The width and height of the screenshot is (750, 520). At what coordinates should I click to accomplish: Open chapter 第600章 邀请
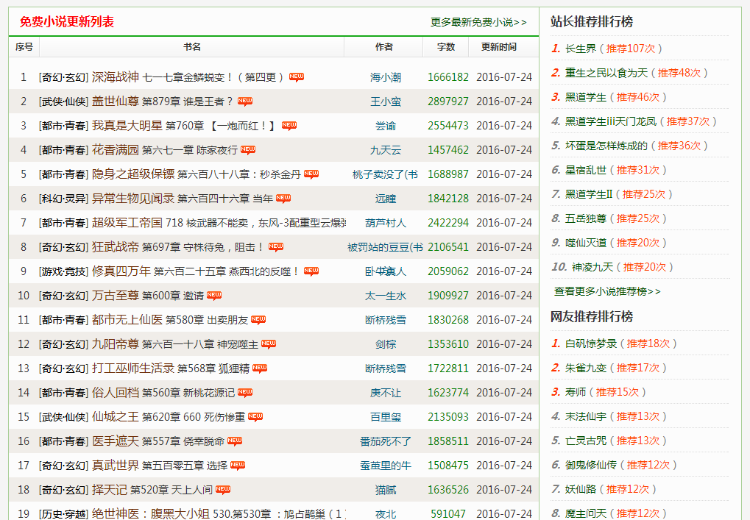pyautogui.click(x=173, y=296)
